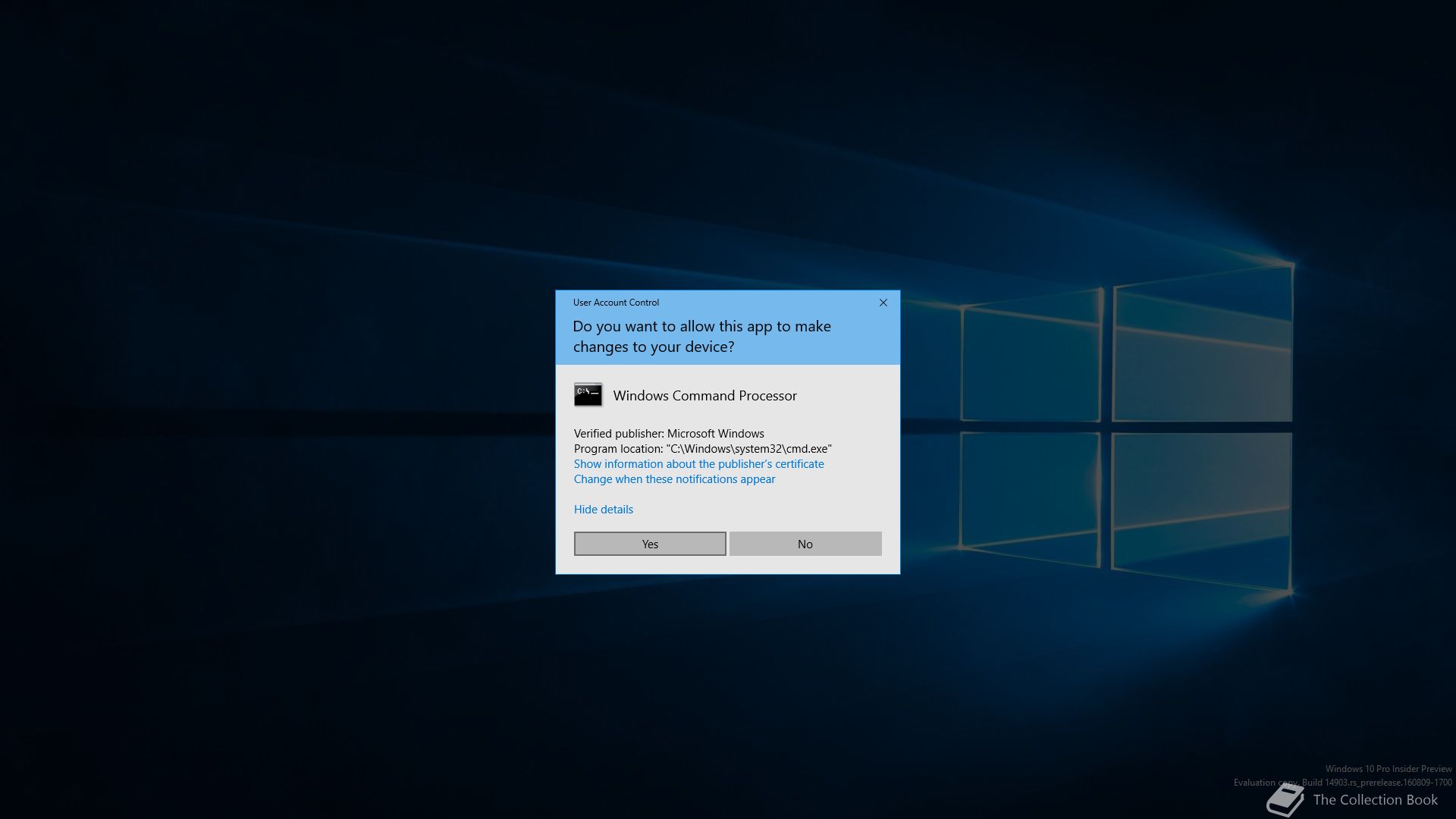
Task: Click the Verified publisher: Microsoft Windows text
Action: (669, 434)
